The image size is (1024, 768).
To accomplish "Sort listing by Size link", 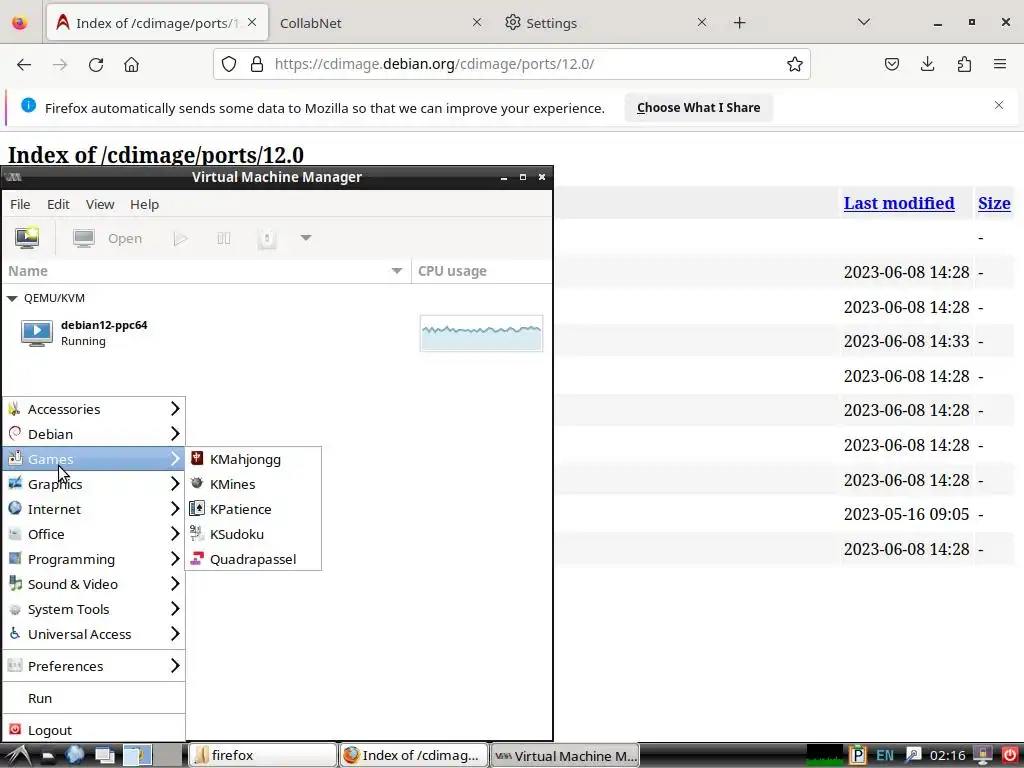I will (994, 203).
